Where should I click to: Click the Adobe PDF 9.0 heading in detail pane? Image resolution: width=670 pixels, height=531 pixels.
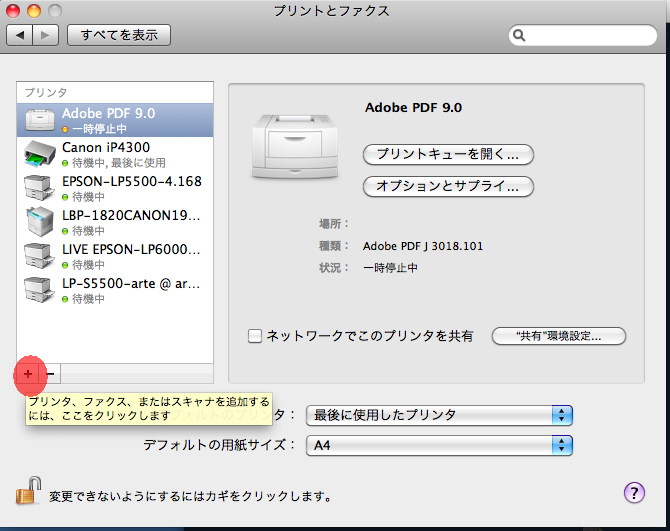click(413, 108)
